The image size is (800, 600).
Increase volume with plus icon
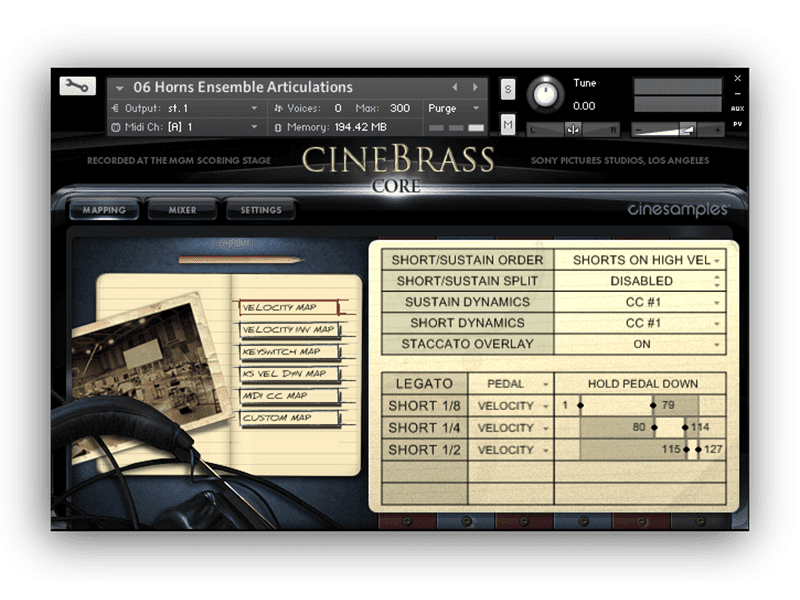[717, 130]
